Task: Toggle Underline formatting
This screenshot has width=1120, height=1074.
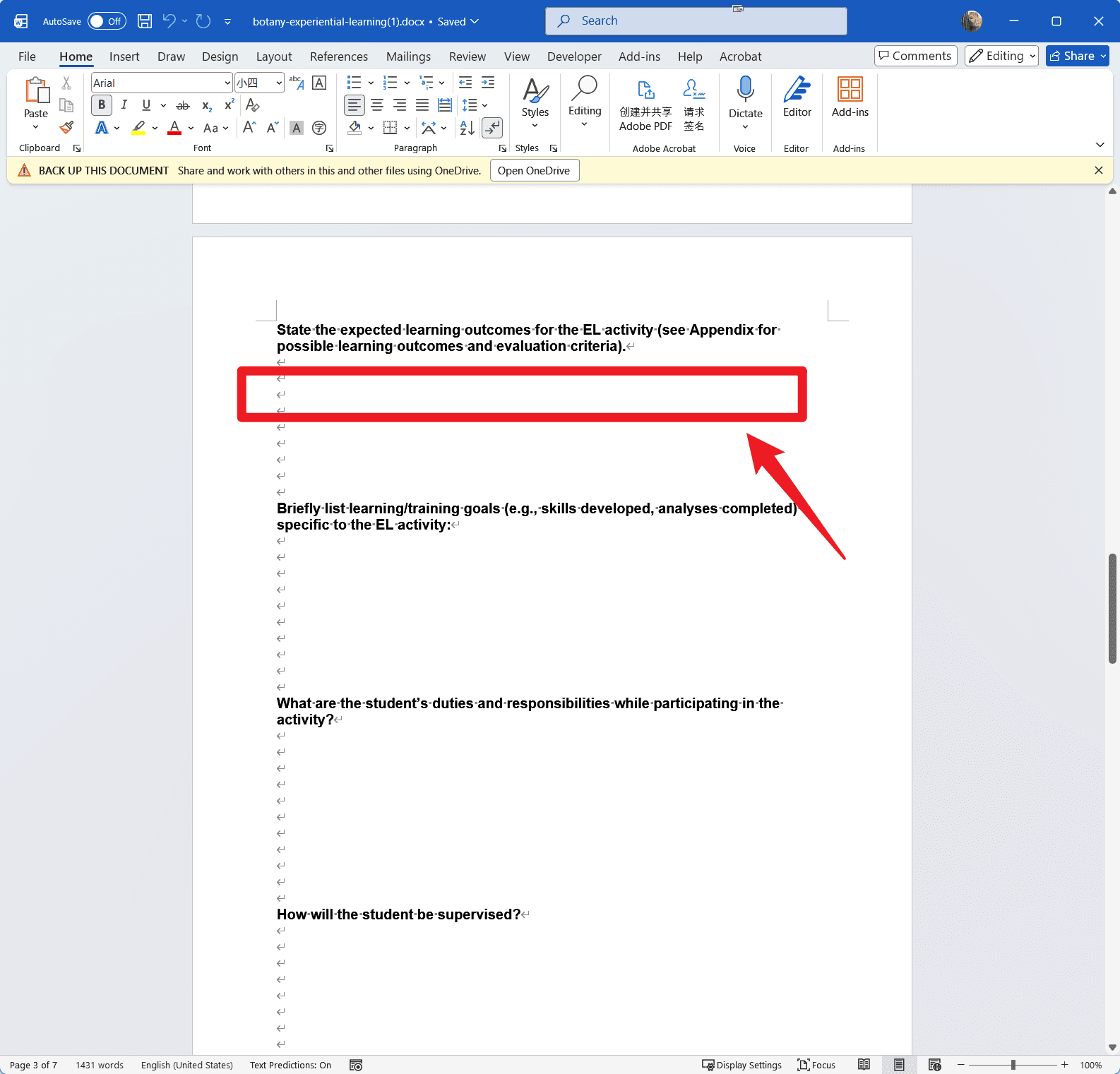Action: point(146,105)
